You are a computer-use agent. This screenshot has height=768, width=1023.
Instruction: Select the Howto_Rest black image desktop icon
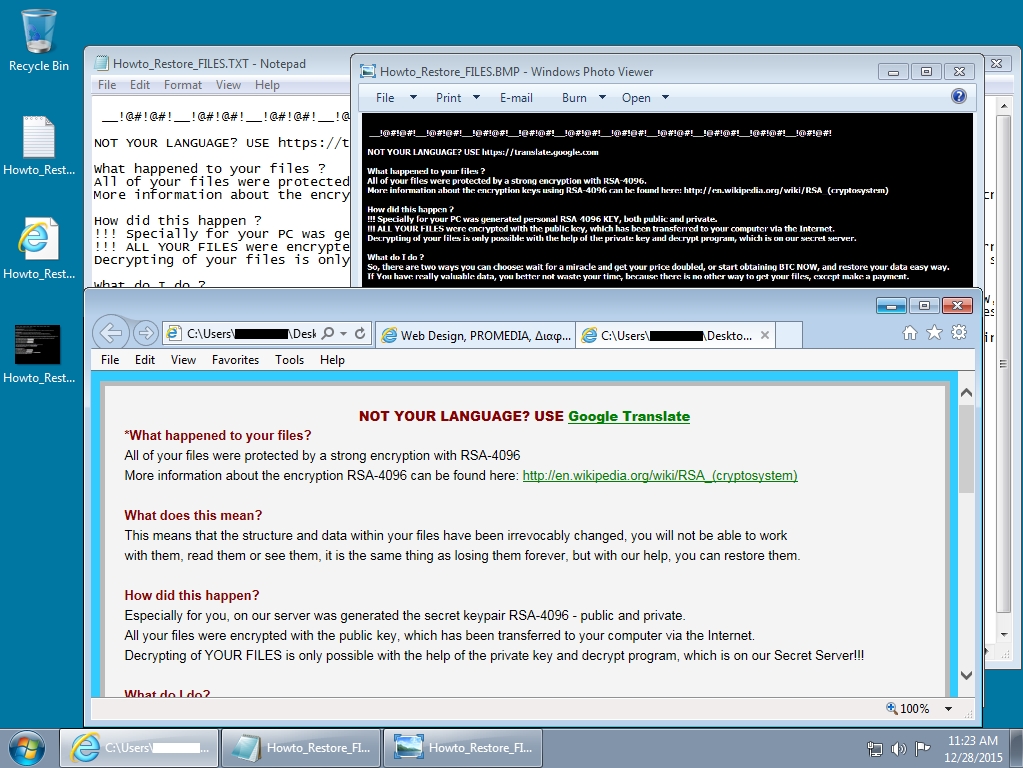point(38,353)
